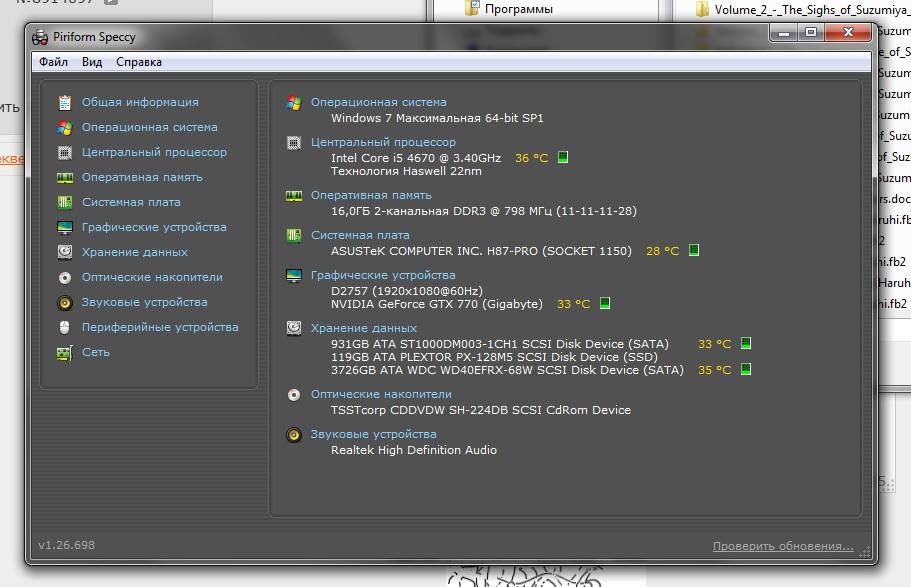The width and height of the screenshot is (911, 587).
Task: Click the optical disc icon in summary panel
Action: (x=294, y=395)
